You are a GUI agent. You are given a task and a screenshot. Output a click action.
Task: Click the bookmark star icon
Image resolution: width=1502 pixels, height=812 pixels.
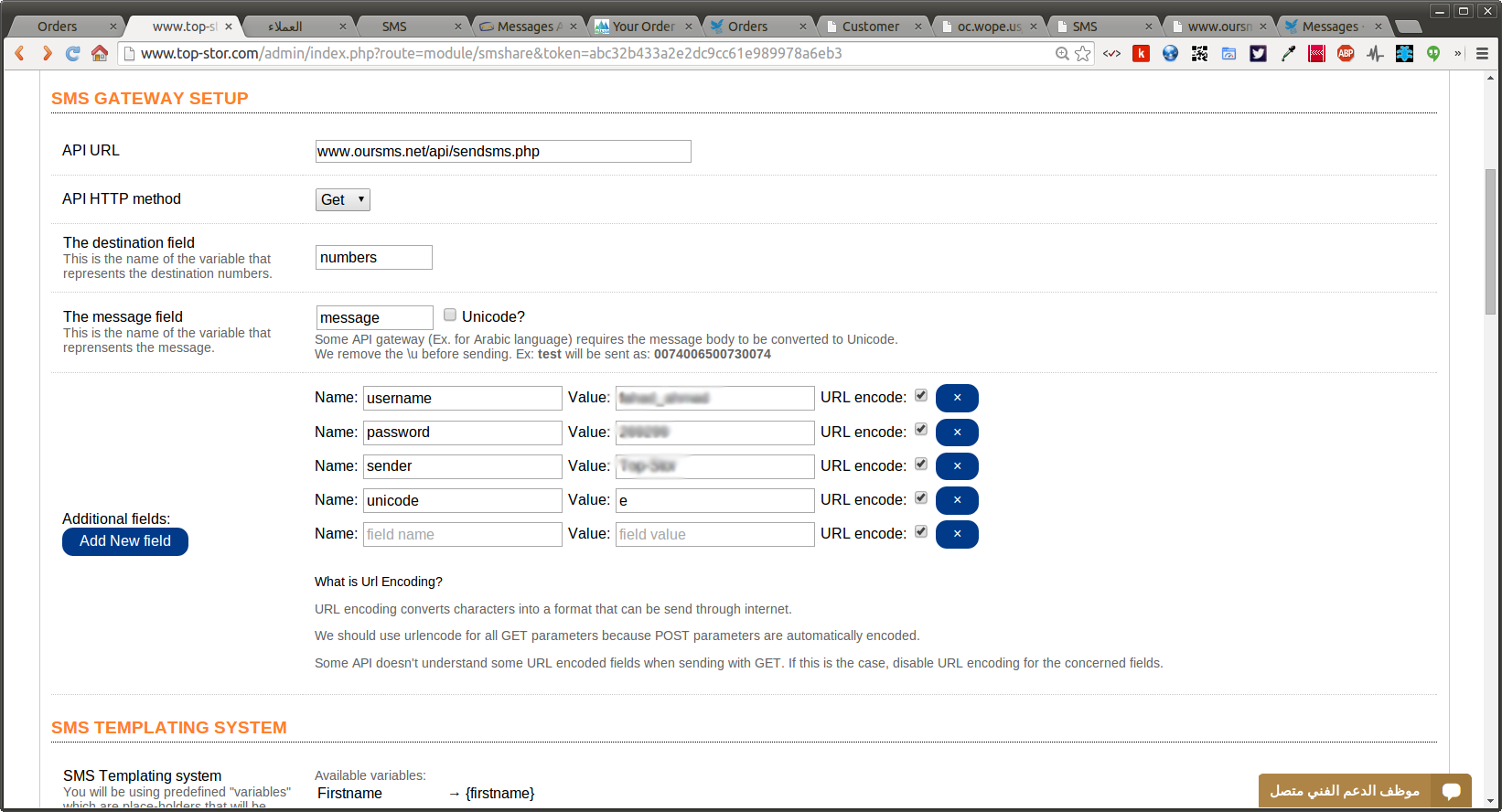[1083, 54]
